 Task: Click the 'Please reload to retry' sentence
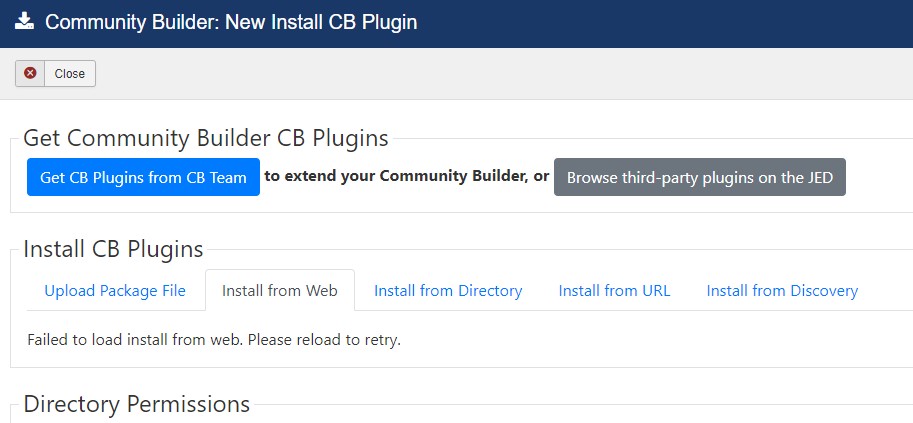click(x=325, y=340)
